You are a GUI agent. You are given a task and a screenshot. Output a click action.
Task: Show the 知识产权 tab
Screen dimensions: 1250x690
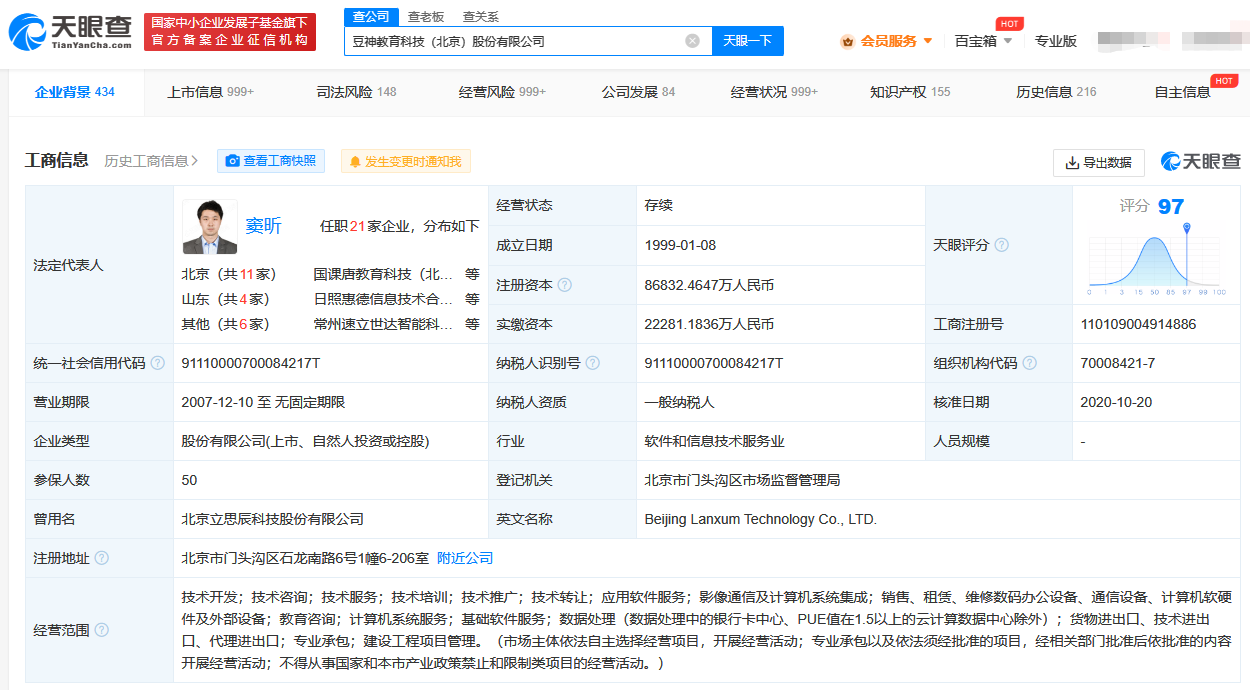[910, 92]
